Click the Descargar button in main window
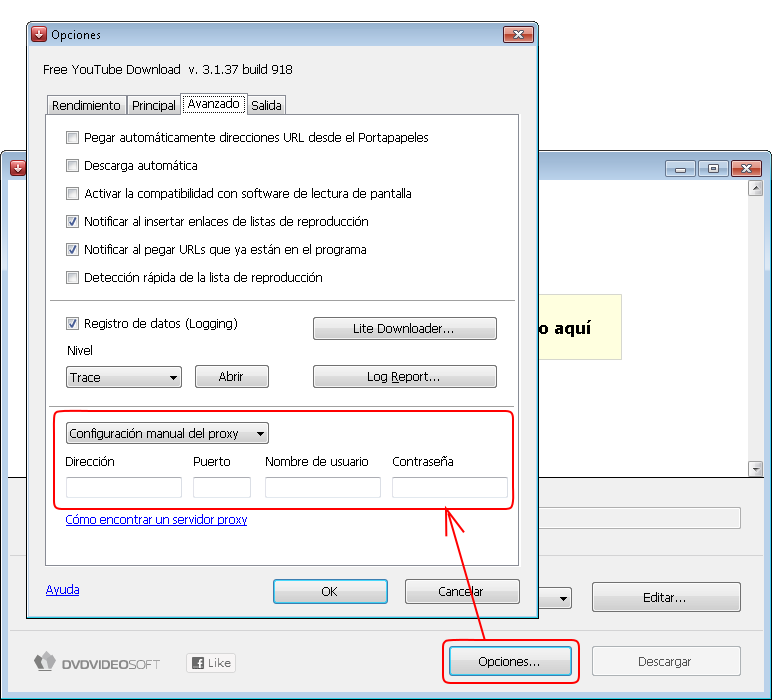 tap(666, 661)
